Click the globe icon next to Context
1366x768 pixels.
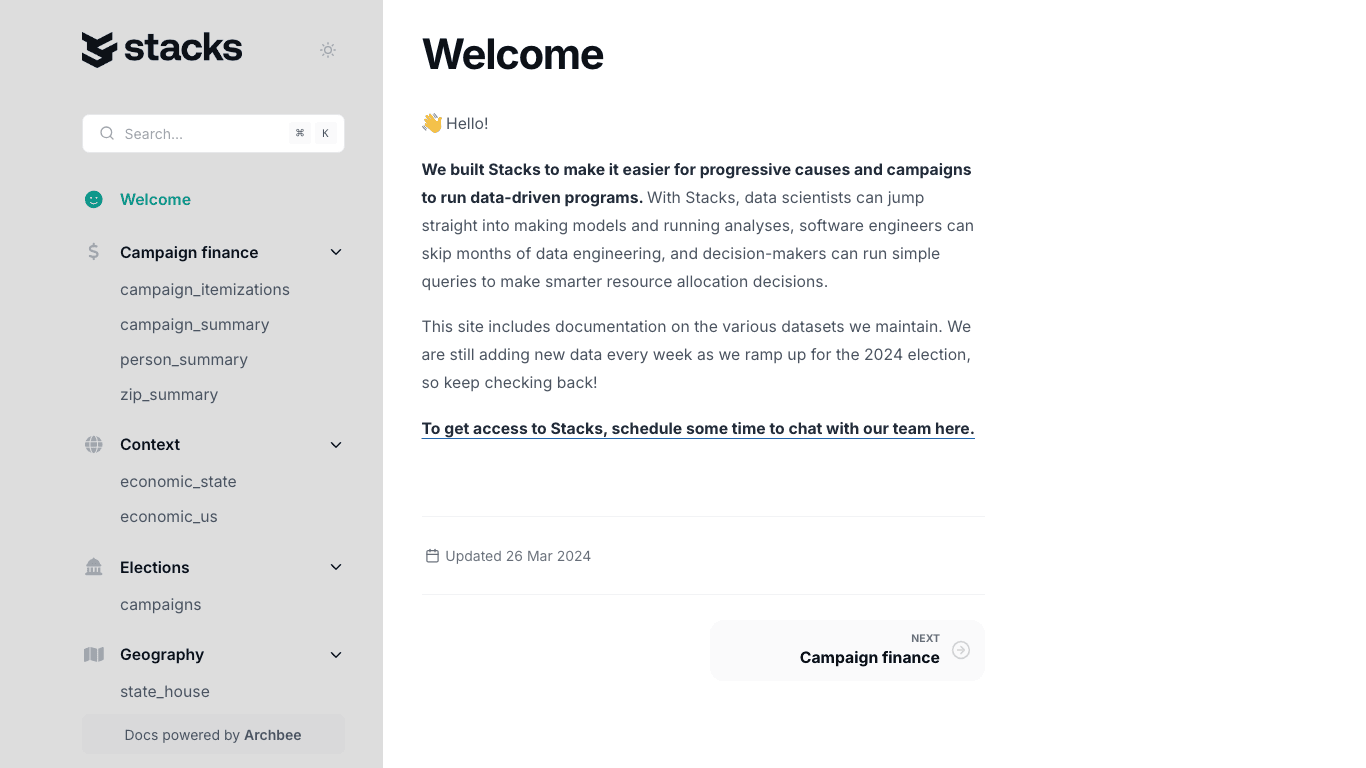pos(93,444)
